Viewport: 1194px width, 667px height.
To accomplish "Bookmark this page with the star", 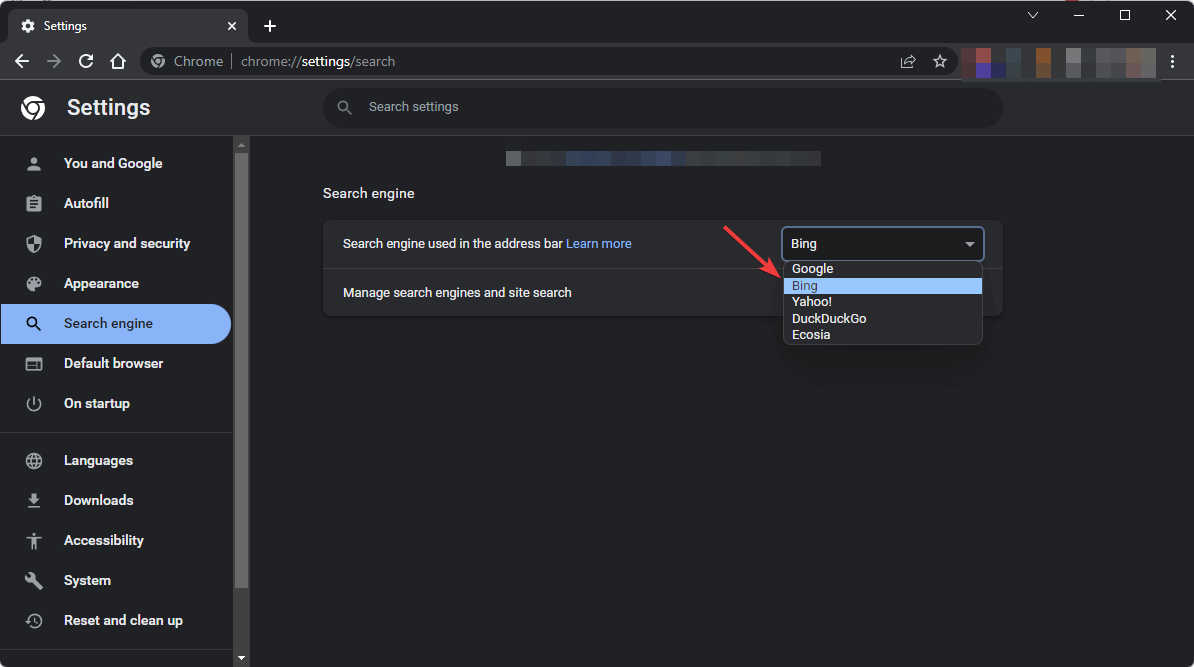I will pyautogui.click(x=940, y=62).
